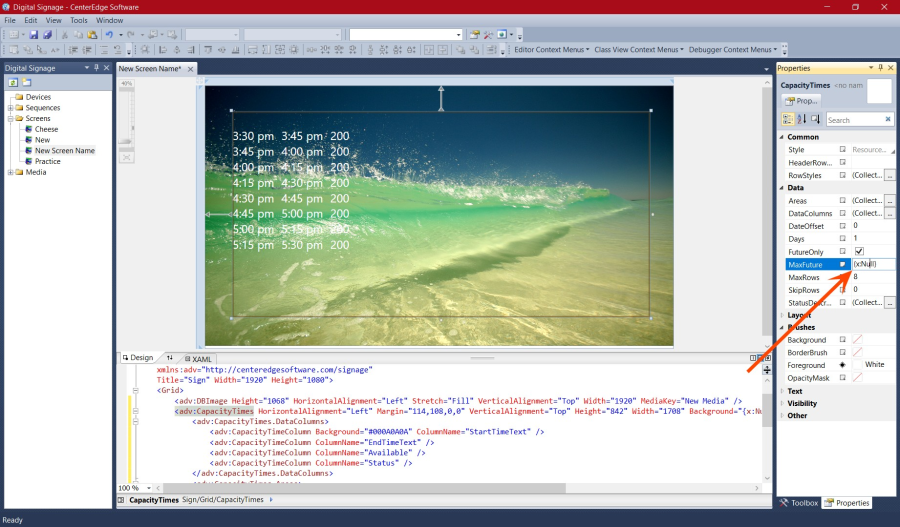Click the Prop... button under CapacityTimes
Viewport: 900px width, 527px height.
pos(801,101)
